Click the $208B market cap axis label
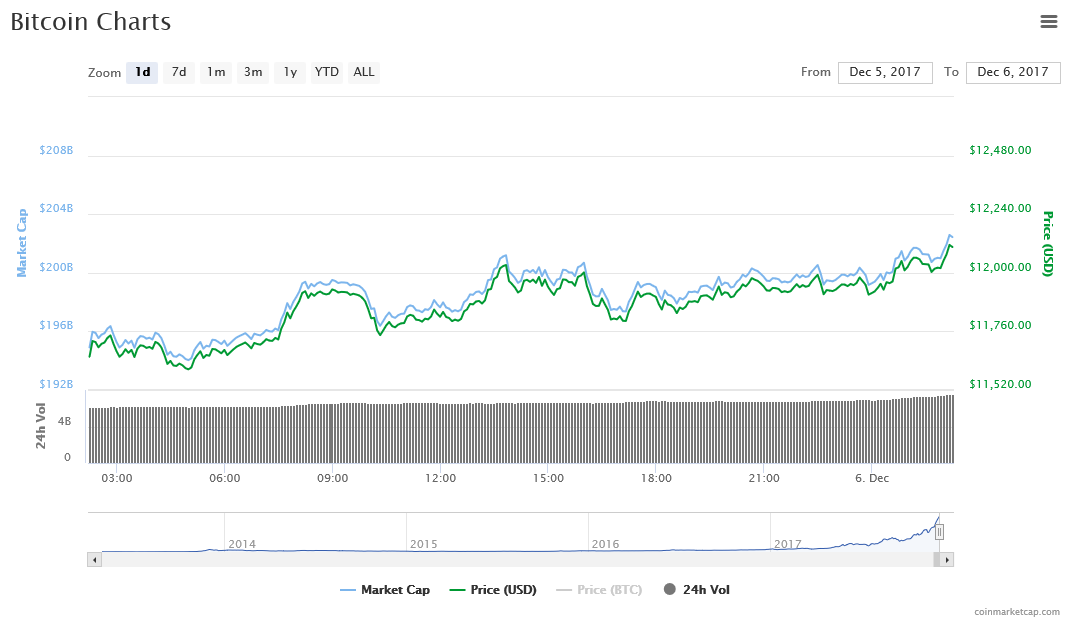Viewport: 1070px width, 620px height. (x=56, y=150)
